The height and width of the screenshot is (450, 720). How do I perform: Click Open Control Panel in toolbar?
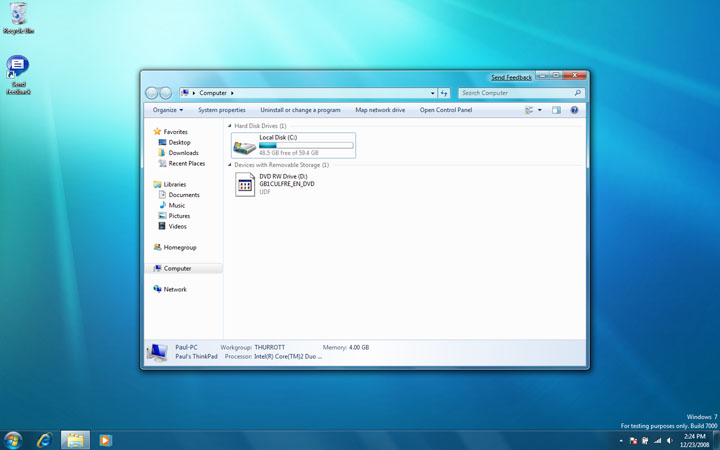(446, 110)
